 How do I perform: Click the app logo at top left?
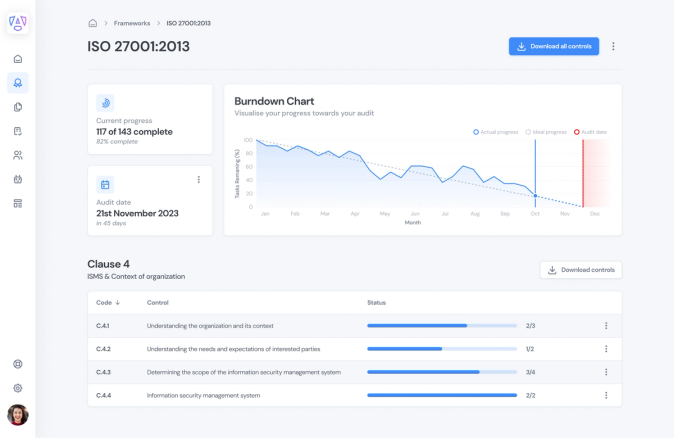point(18,22)
